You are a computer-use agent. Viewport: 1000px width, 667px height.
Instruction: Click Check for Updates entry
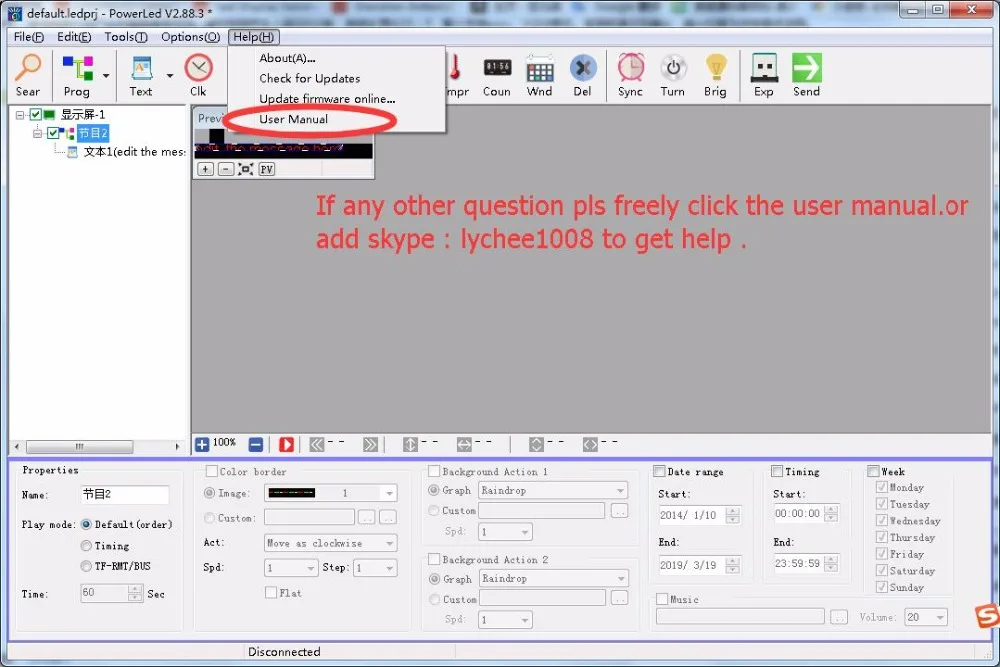point(309,78)
